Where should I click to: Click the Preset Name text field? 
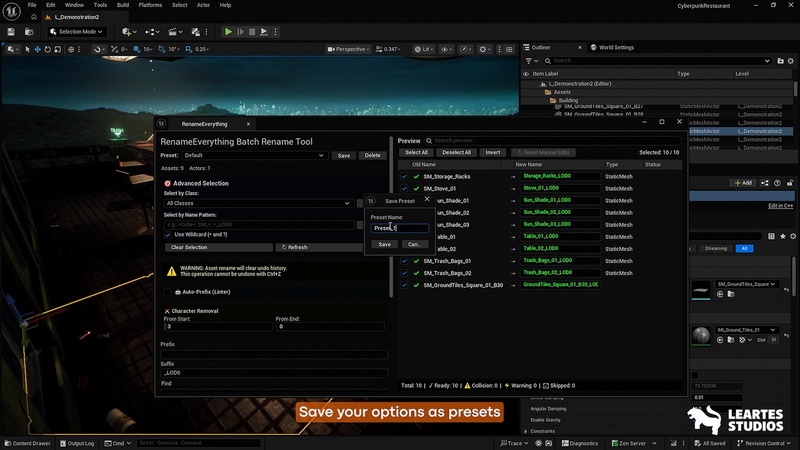pyautogui.click(x=399, y=228)
